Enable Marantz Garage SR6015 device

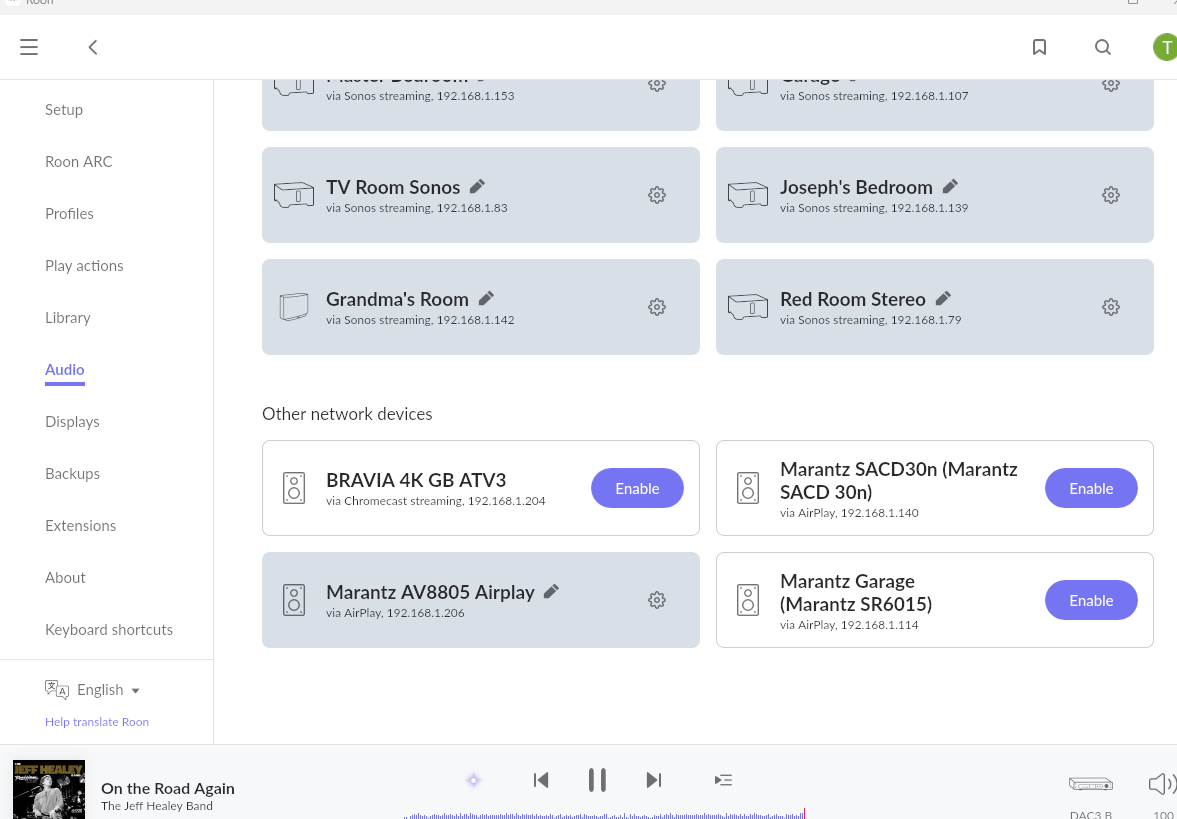click(1091, 600)
